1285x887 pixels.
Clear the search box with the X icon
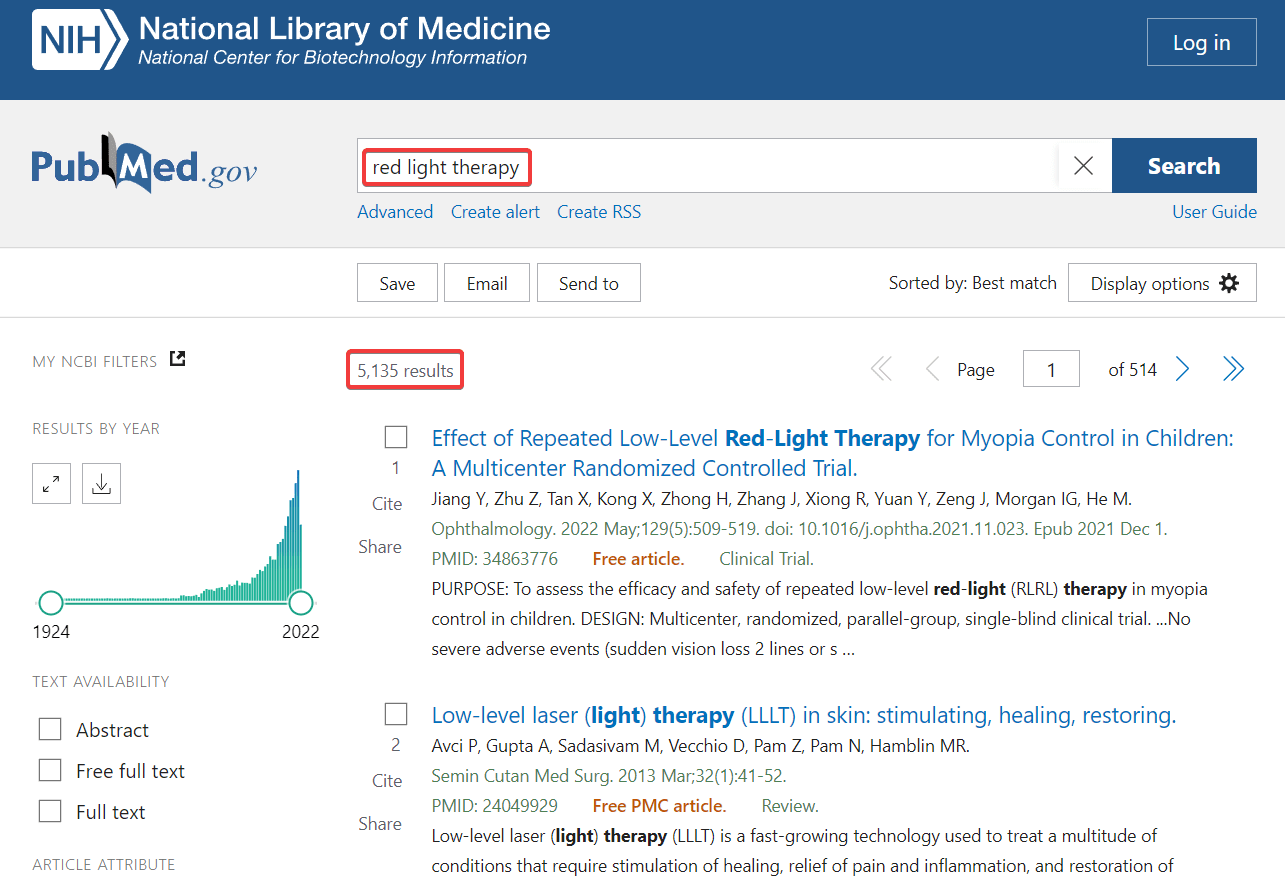pos(1083,166)
